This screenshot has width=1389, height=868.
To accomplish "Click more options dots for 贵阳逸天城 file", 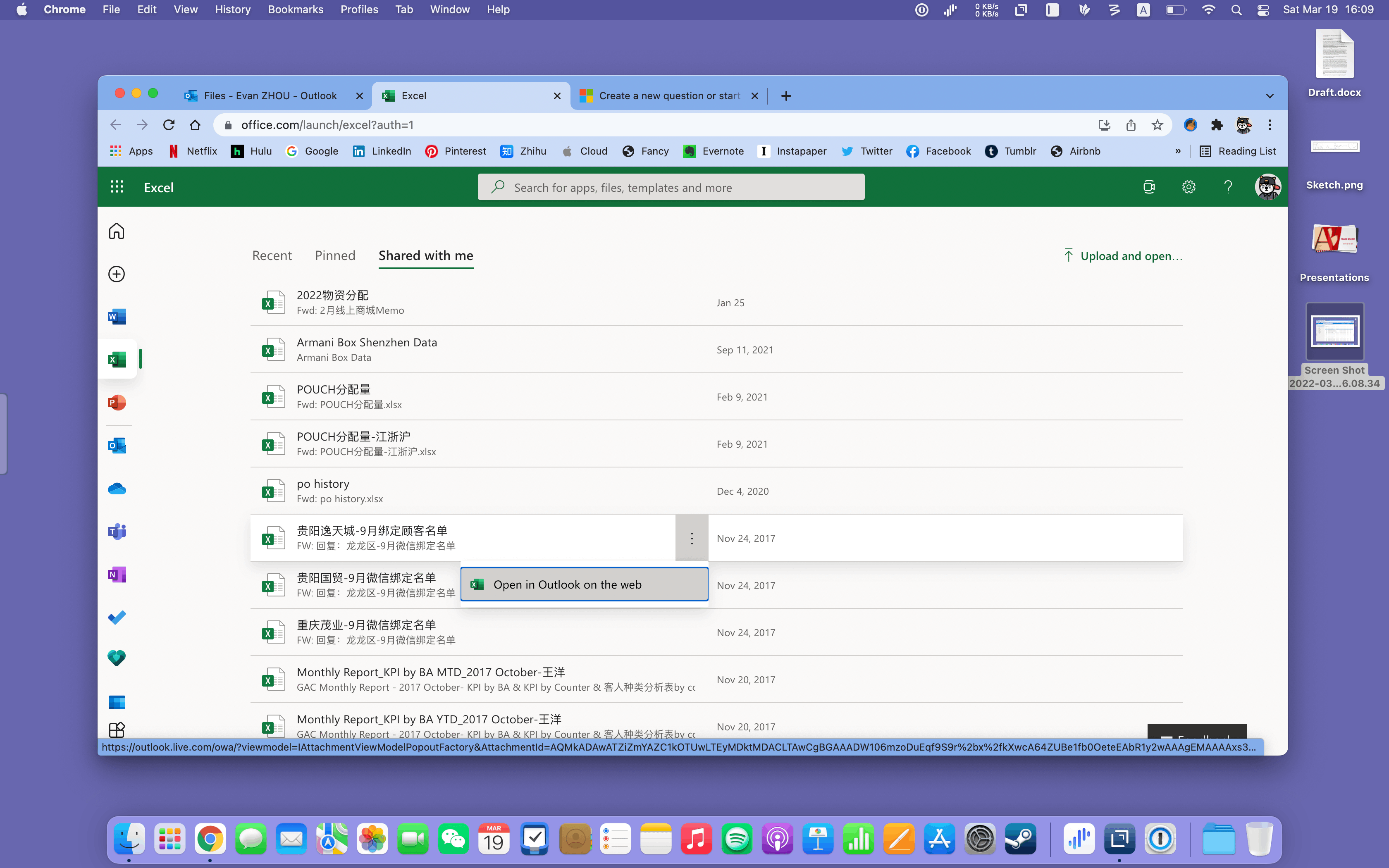I will (692, 538).
